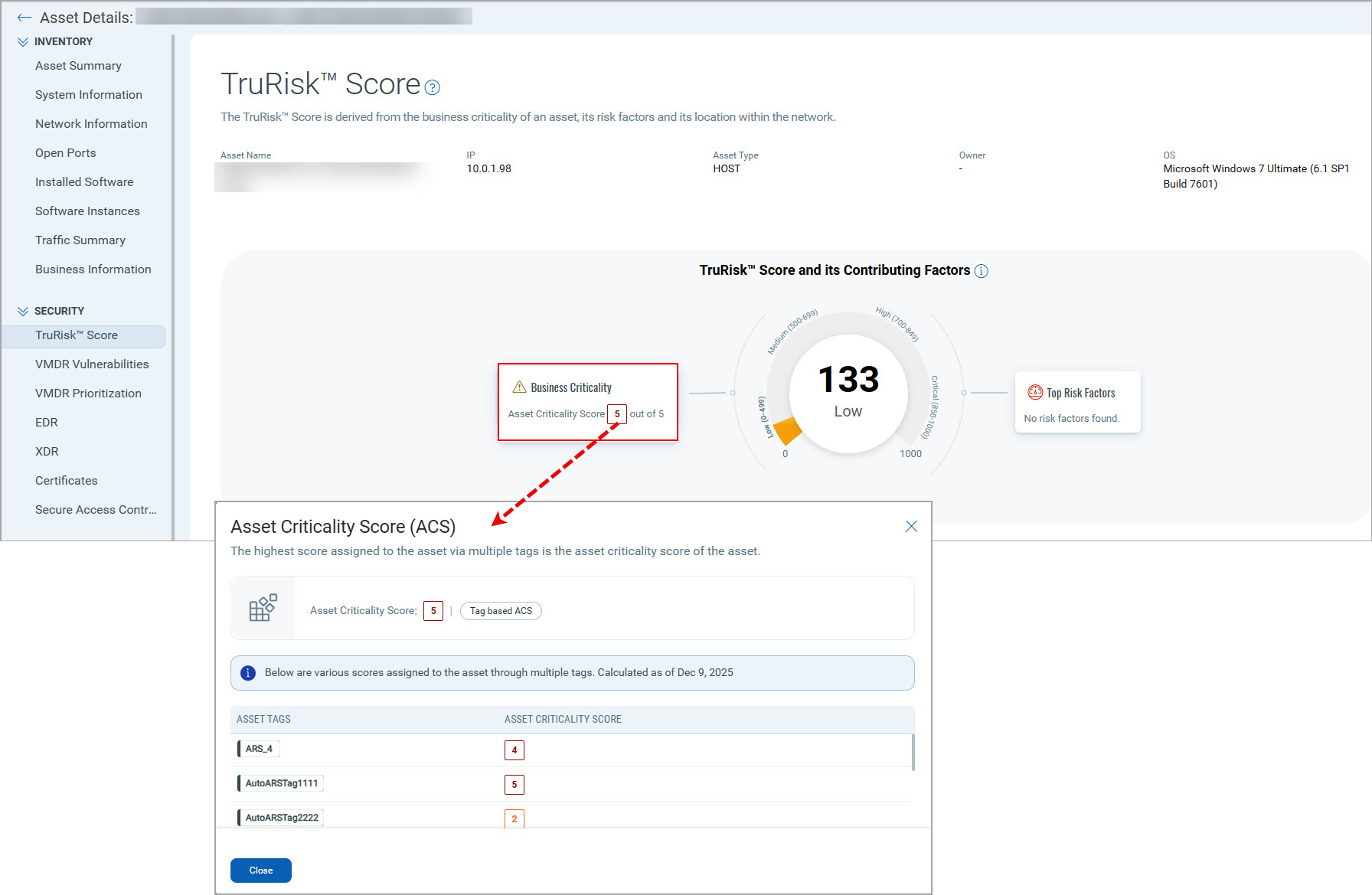Open the XDR section
The image size is (1372, 895).
click(47, 452)
